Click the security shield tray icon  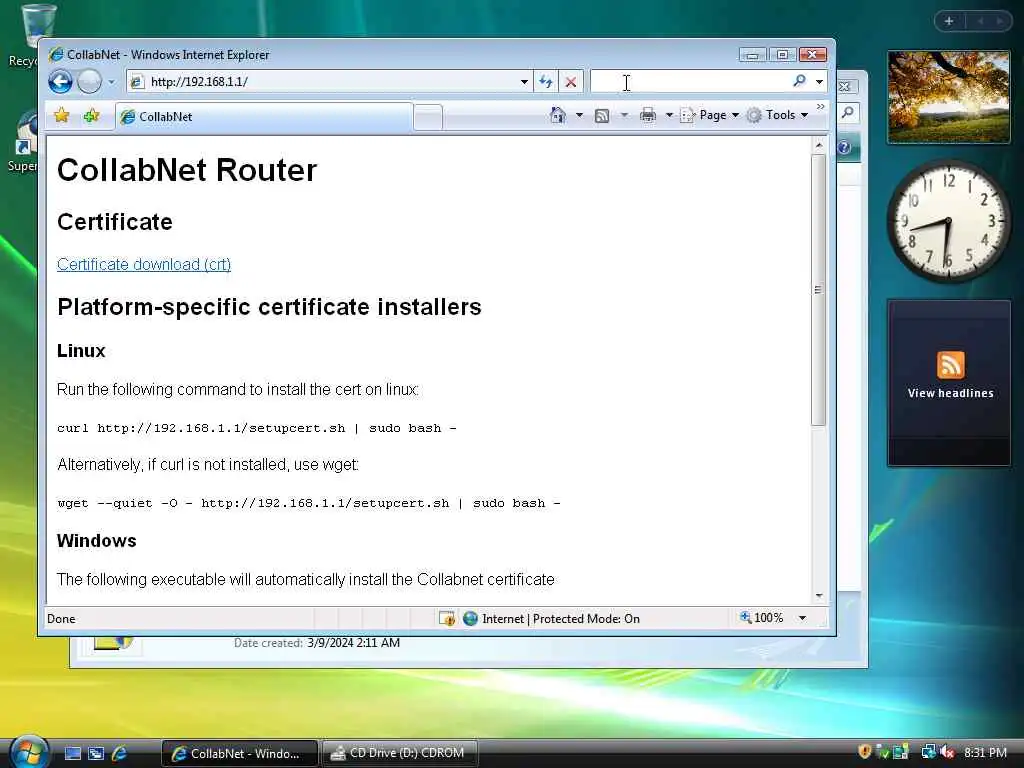click(865, 752)
